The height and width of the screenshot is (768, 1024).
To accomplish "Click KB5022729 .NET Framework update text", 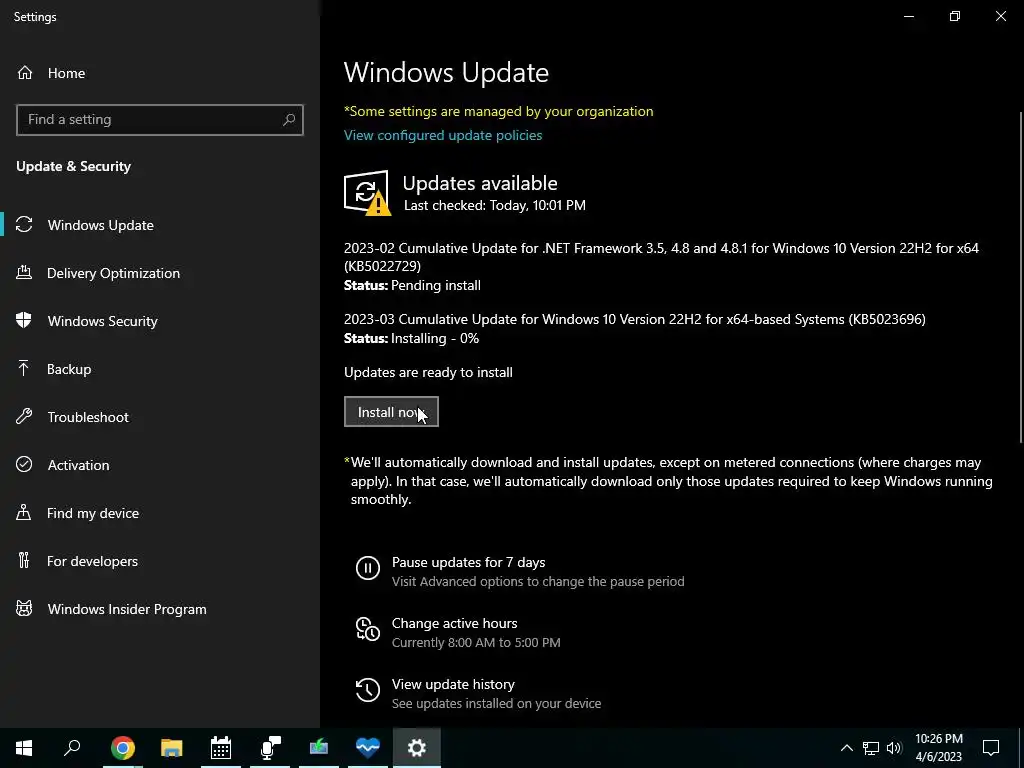I will tap(662, 257).
